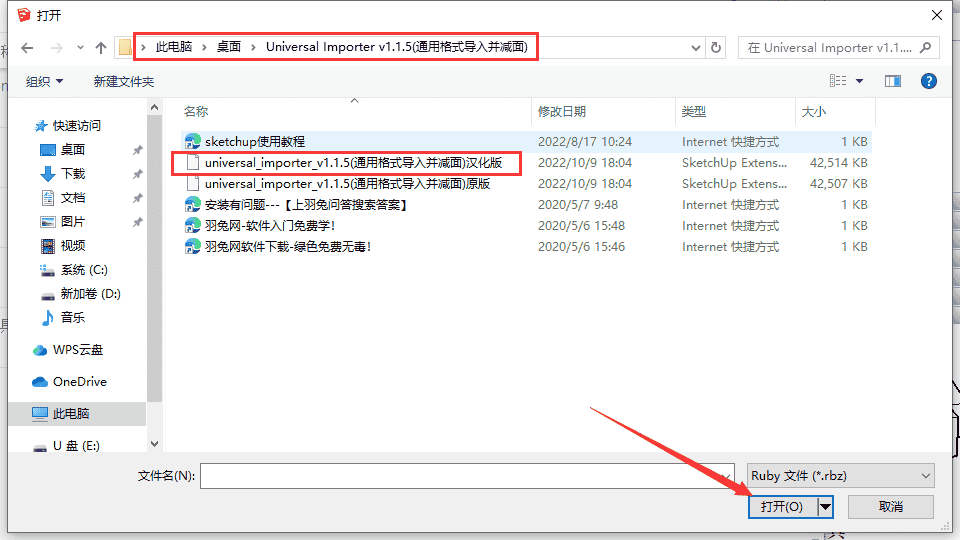Sort files by 大小 column
The width and height of the screenshot is (960, 540).
coord(814,111)
